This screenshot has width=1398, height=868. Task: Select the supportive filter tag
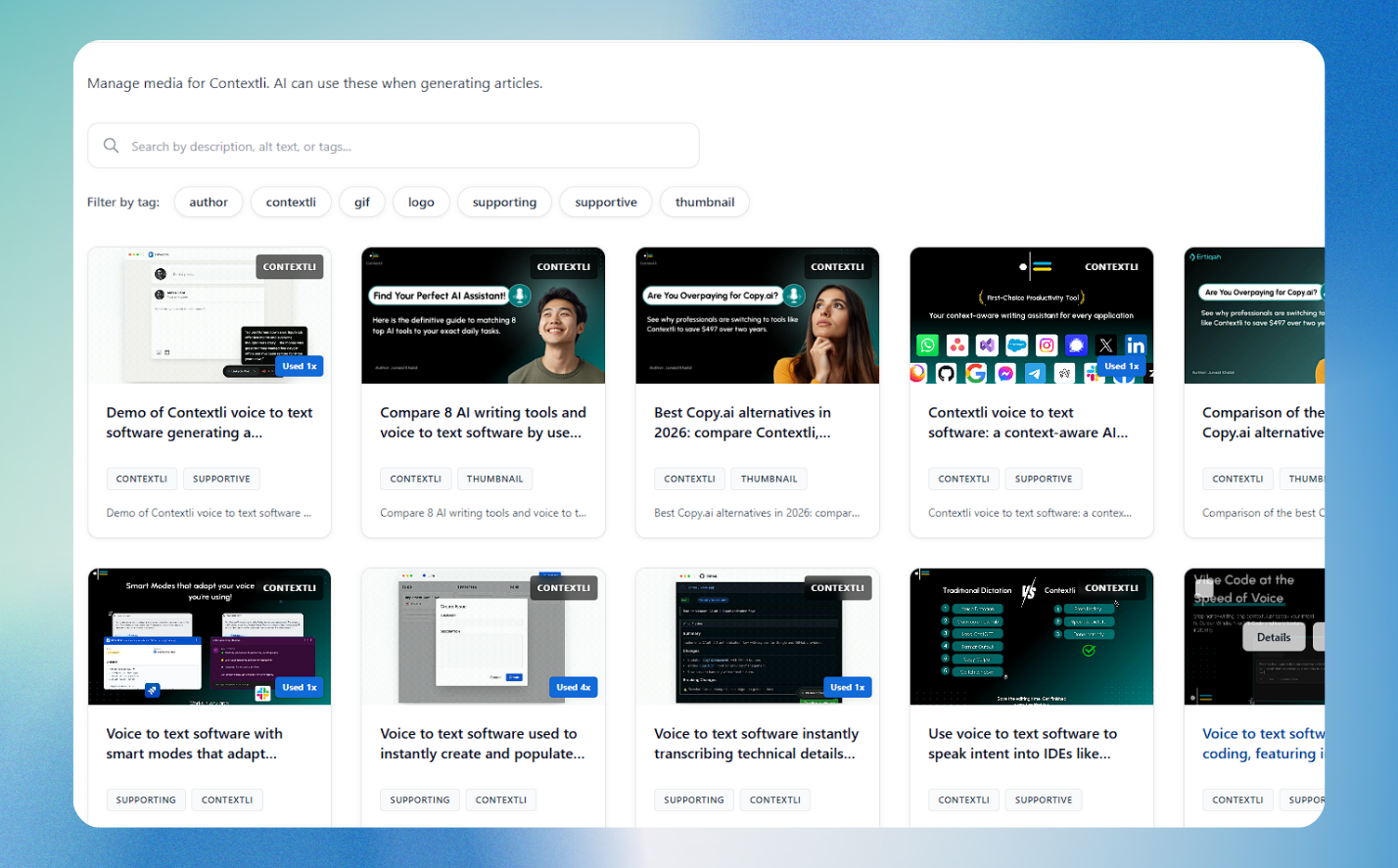[606, 203]
